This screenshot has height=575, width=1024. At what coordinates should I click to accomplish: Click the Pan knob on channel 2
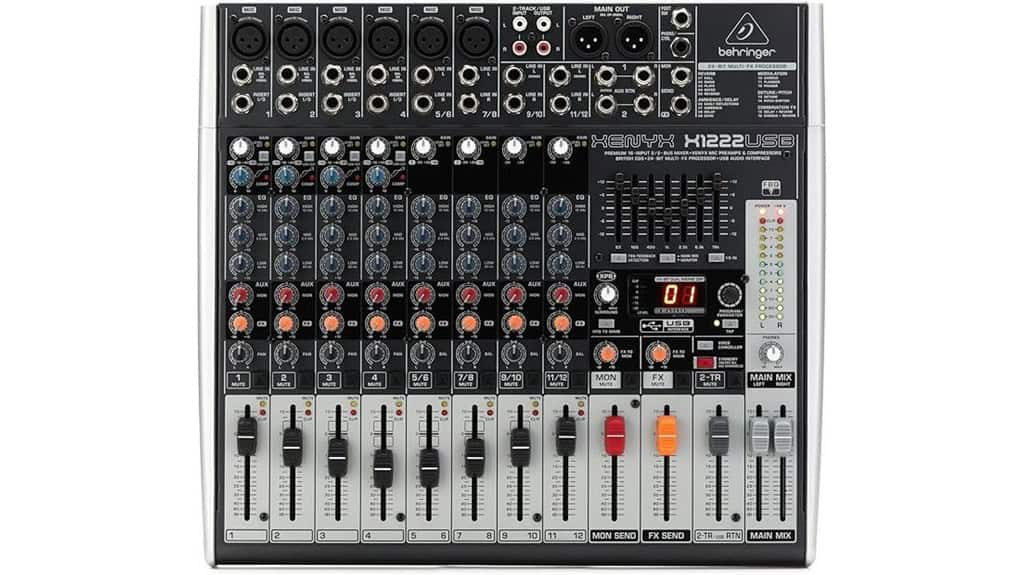[285, 353]
